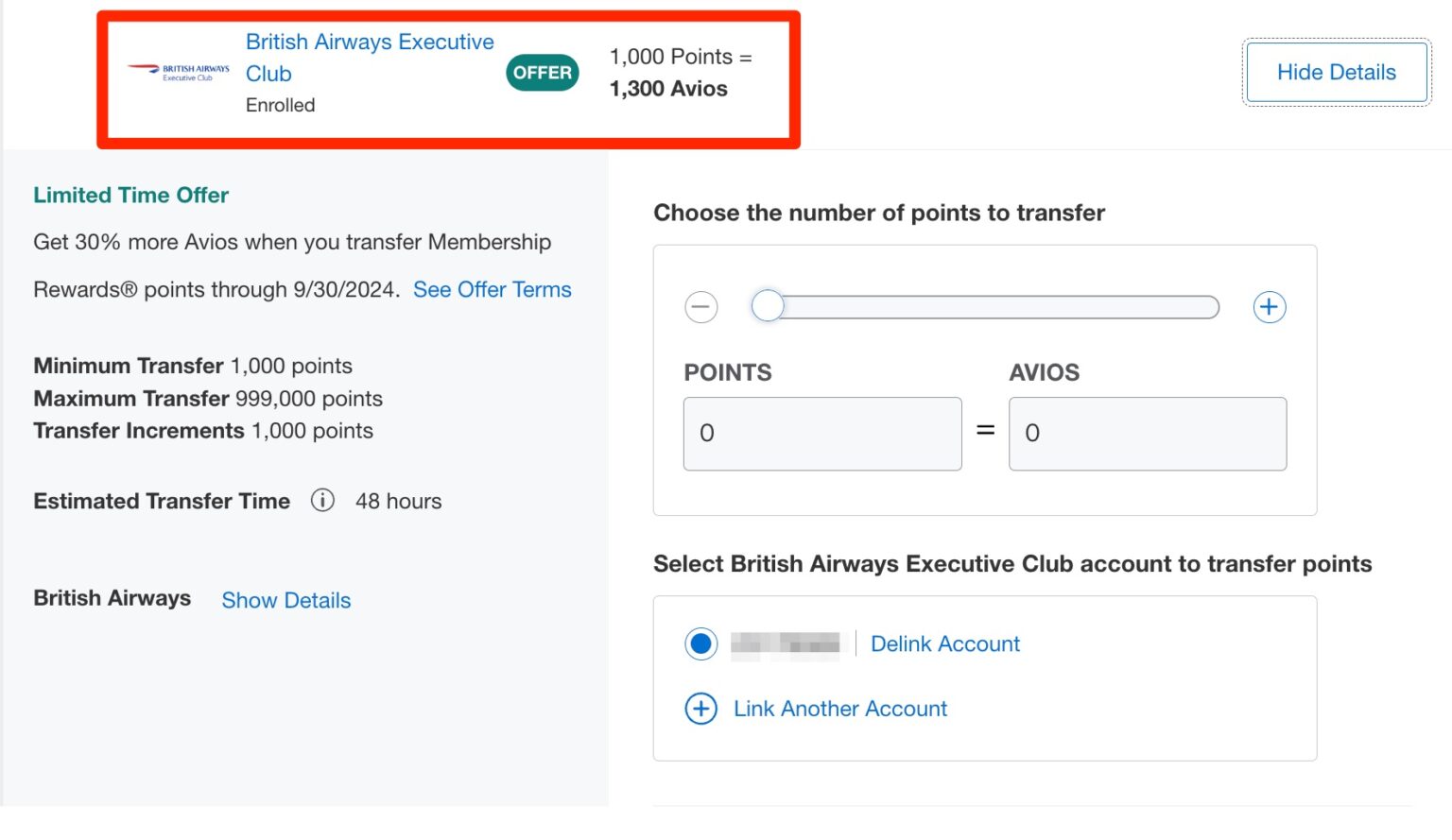Image resolution: width=1452 pixels, height=840 pixels.
Task: Collapse the transfer section via Hide Details
Action: [1336, 72]
